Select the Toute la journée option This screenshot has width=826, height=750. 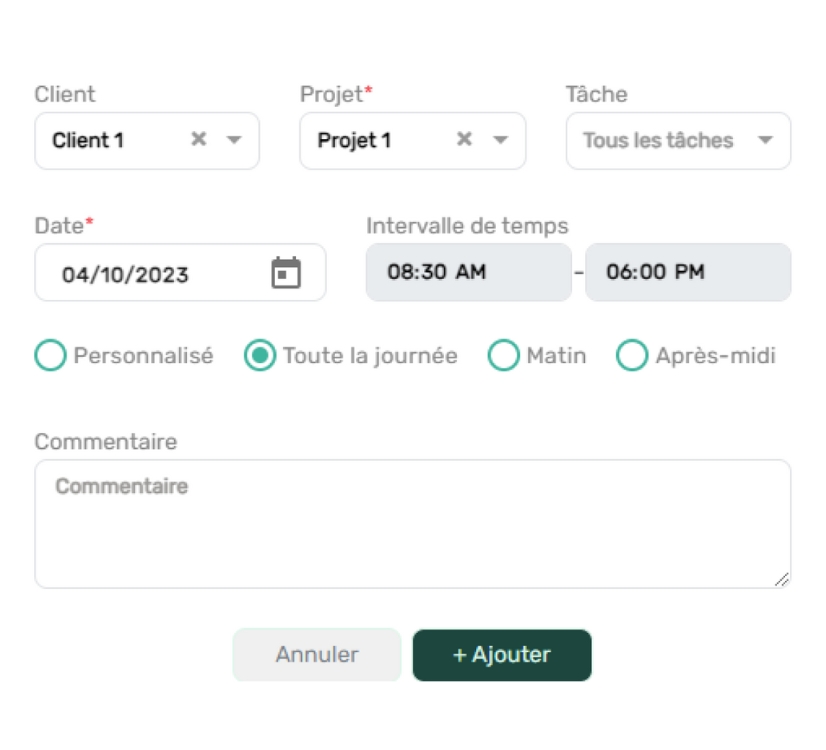point(260,356)
